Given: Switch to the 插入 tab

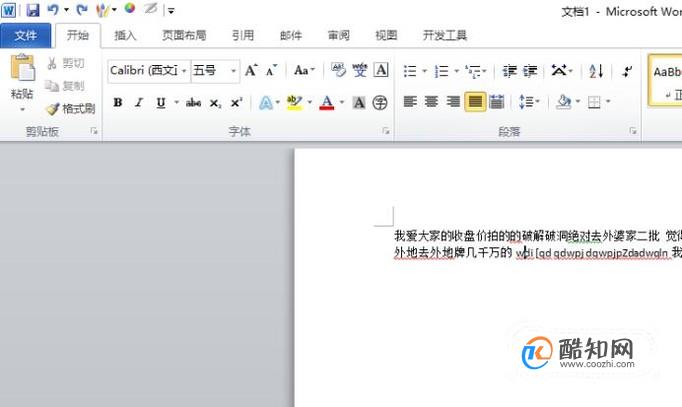Looking at the screenshot, I should pyautogui.click(x=125, y=35).
